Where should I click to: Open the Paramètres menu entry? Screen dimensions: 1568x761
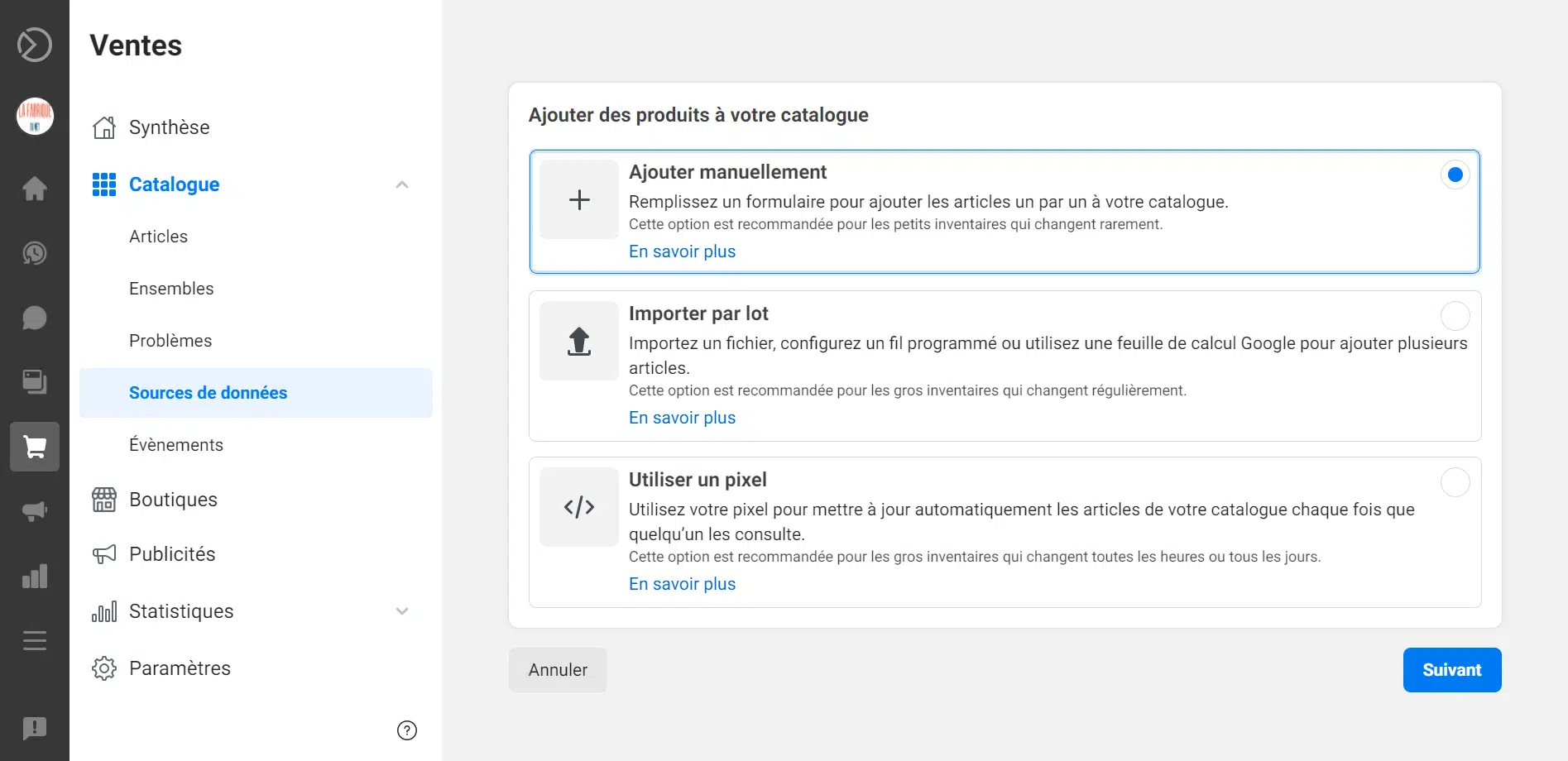click(180, 668)
